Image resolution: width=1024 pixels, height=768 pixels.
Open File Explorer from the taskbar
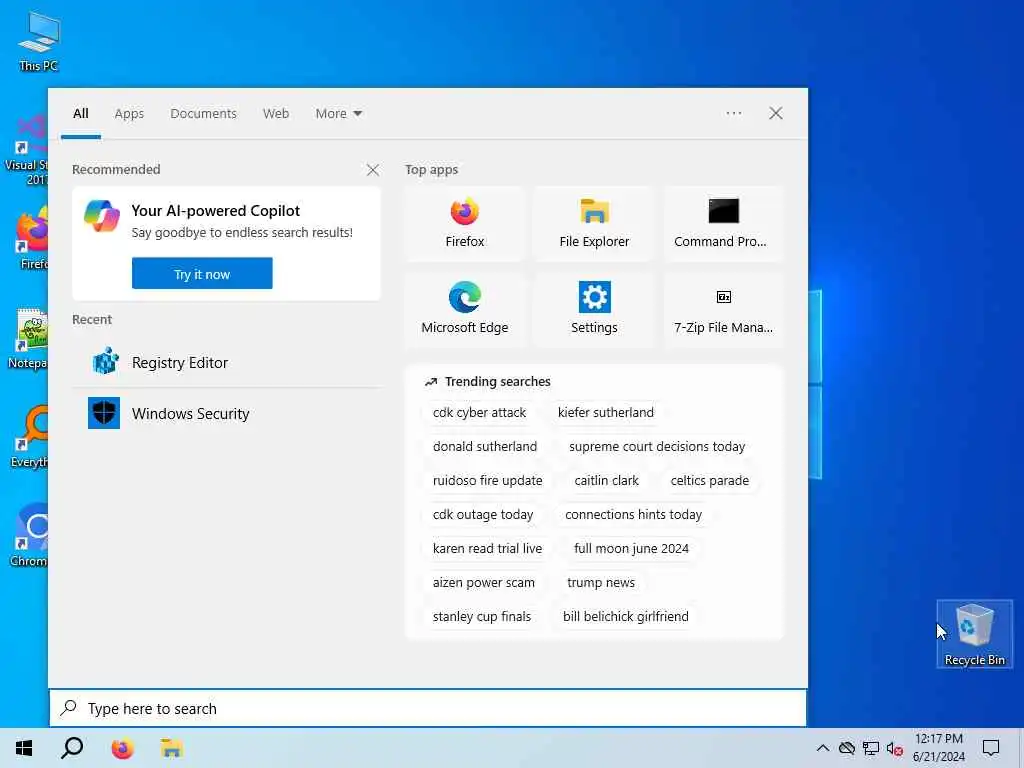tap(172, 748)
